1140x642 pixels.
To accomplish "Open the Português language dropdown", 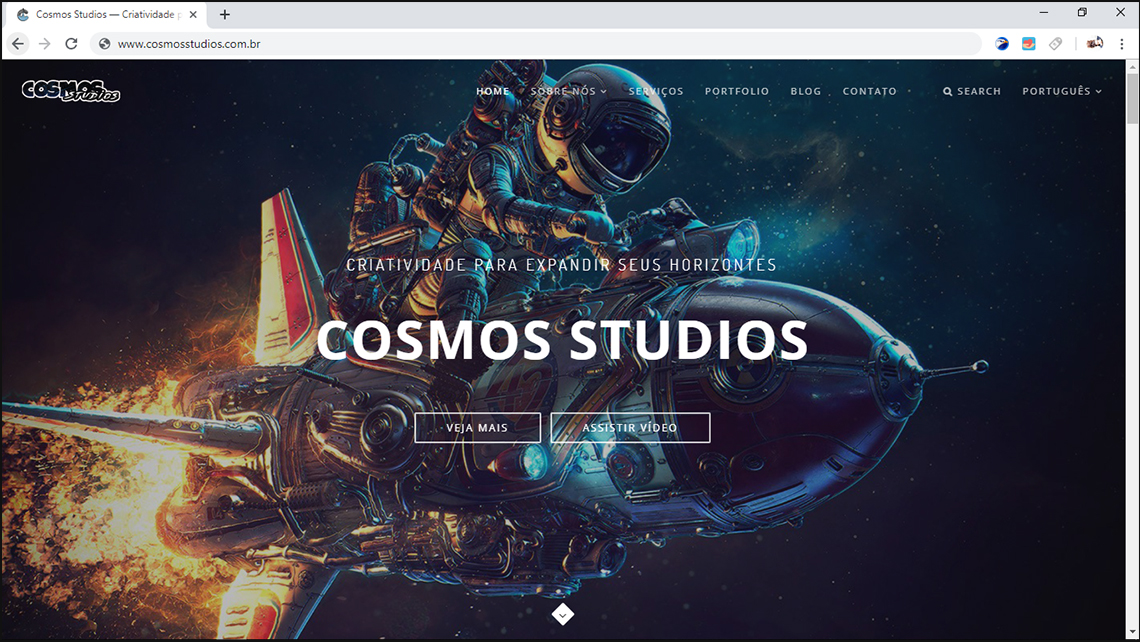I will pos(1061,91).
